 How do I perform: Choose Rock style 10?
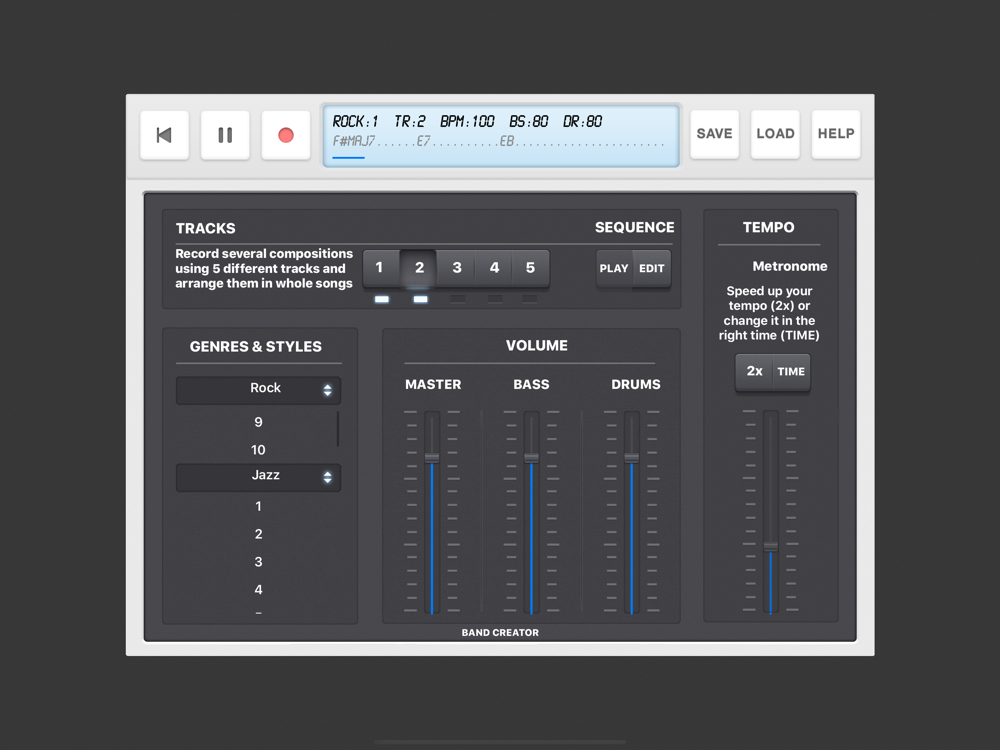click(x=258, y=450)
